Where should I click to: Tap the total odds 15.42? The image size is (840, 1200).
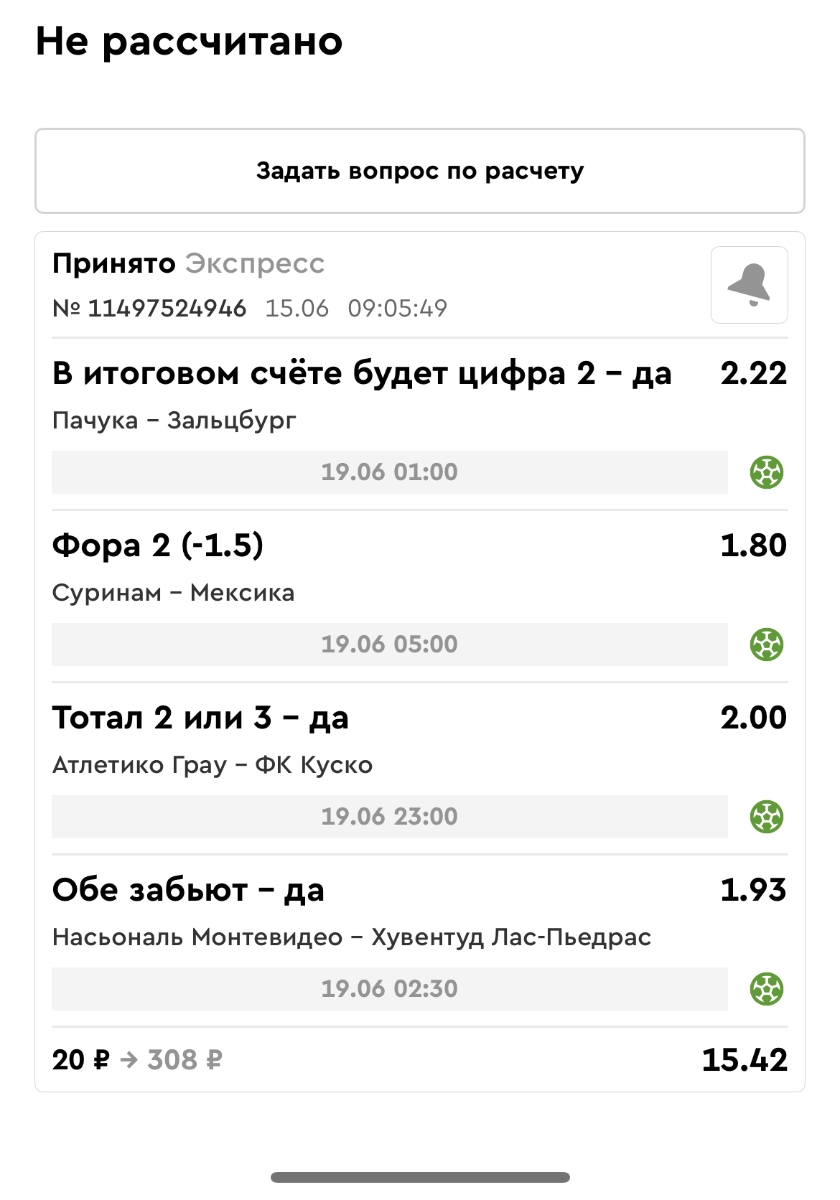[744, 1060]
